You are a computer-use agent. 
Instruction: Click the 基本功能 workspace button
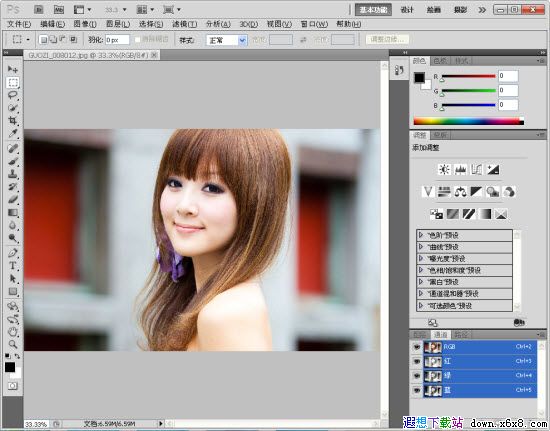[373, 10]
